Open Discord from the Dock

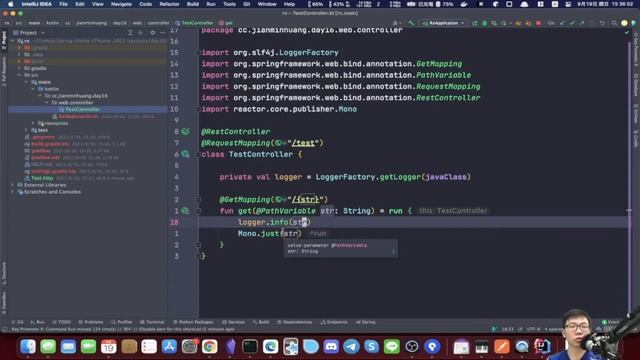(x=331, y=347)
